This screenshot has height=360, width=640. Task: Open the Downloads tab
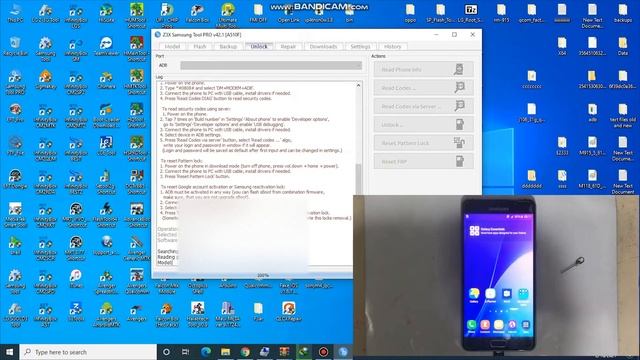[x=323, y=47]
